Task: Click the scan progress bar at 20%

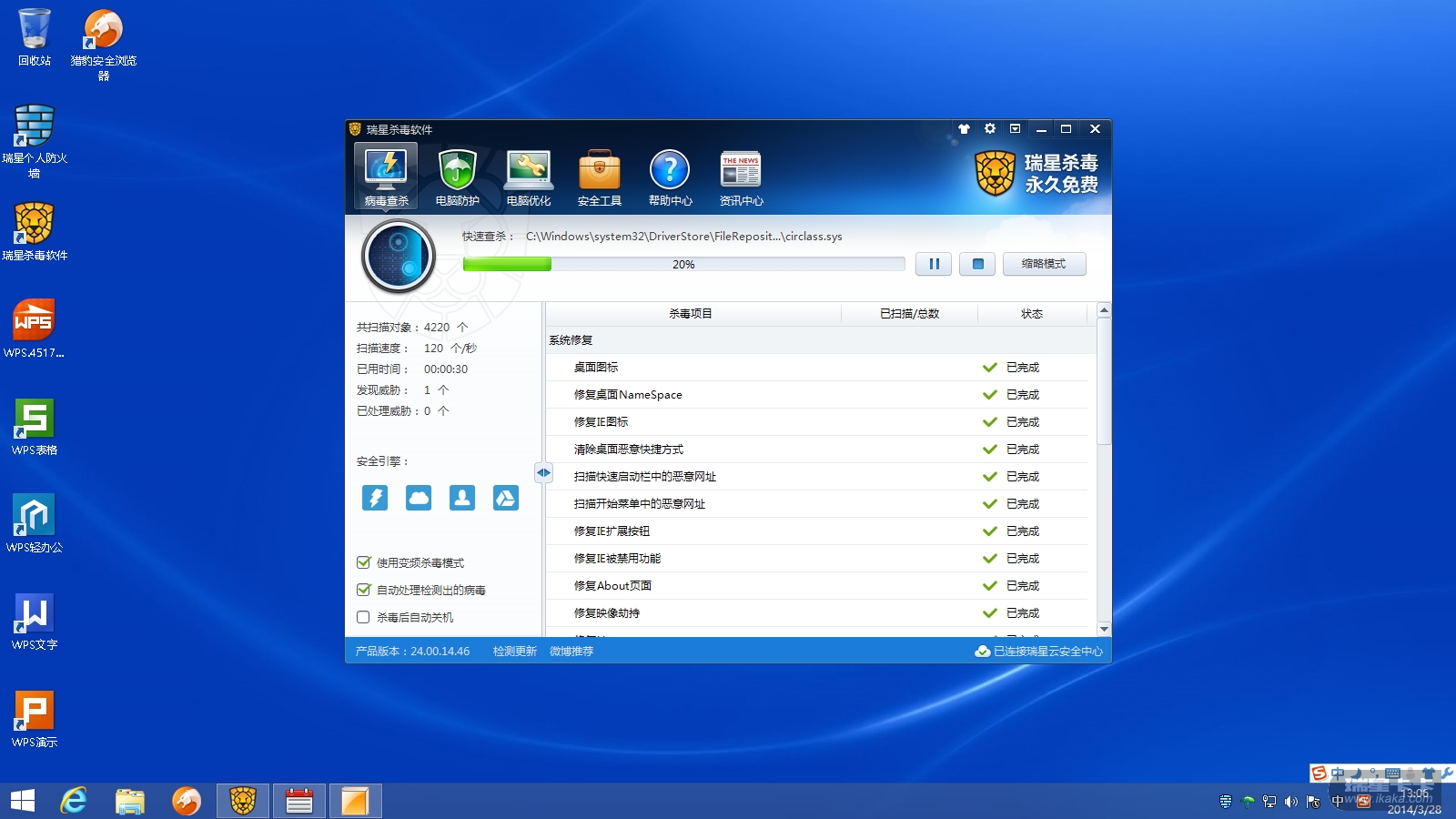Action: point(683,264)
